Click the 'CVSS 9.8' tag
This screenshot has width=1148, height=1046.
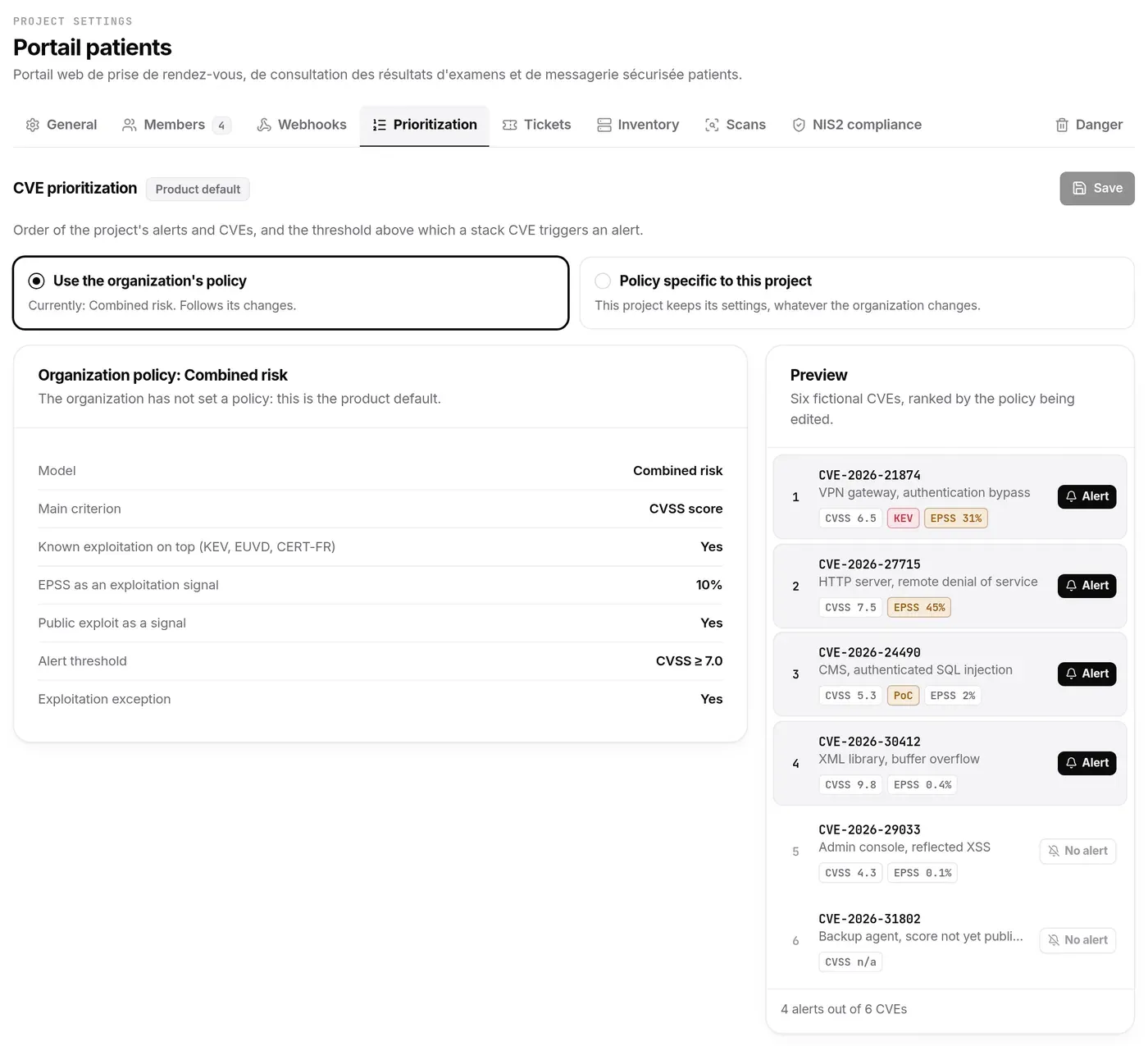(850, 785)
